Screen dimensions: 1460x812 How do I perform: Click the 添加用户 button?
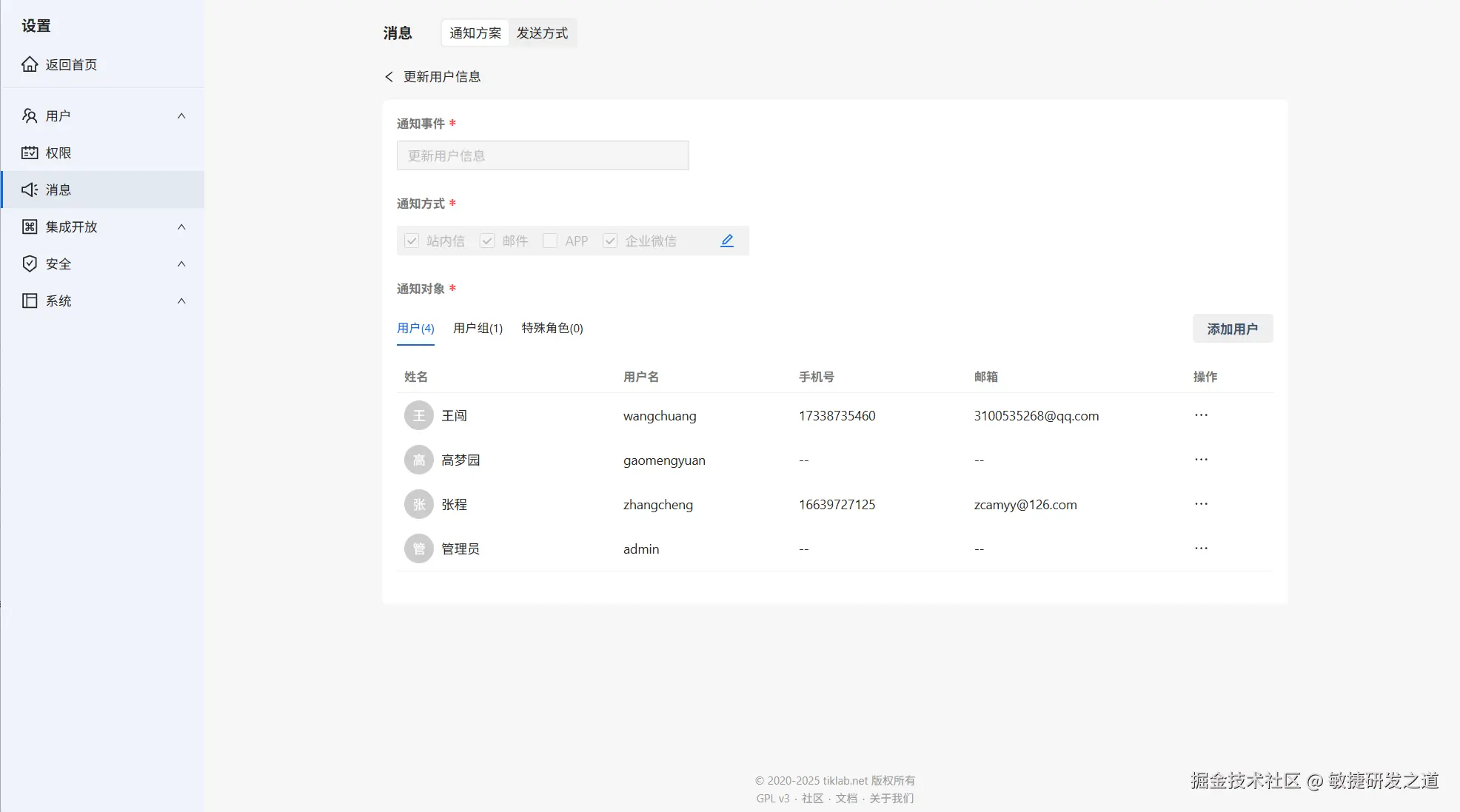(x=1232, y=329)
